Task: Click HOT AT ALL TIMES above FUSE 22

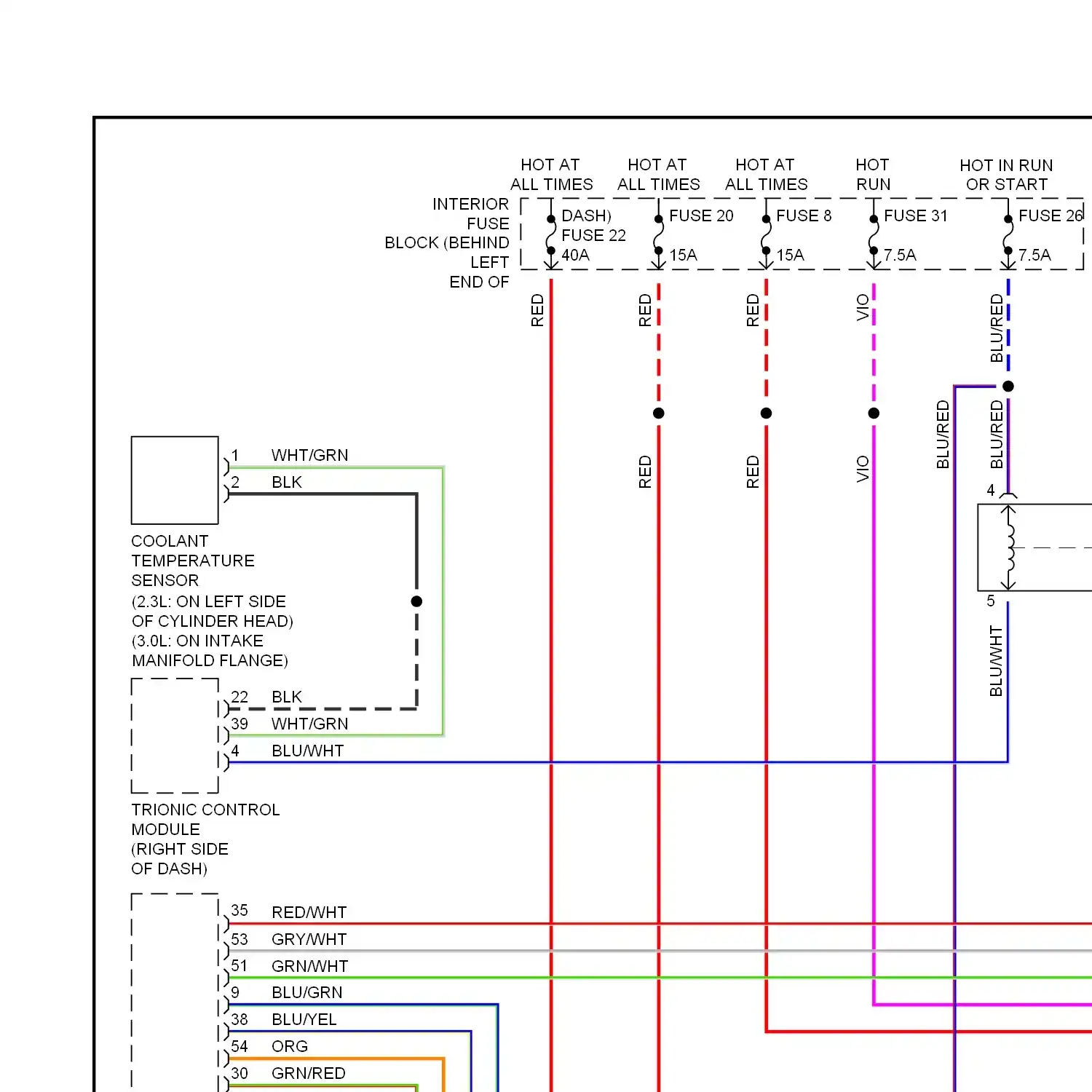Action: tap(551, 175)
